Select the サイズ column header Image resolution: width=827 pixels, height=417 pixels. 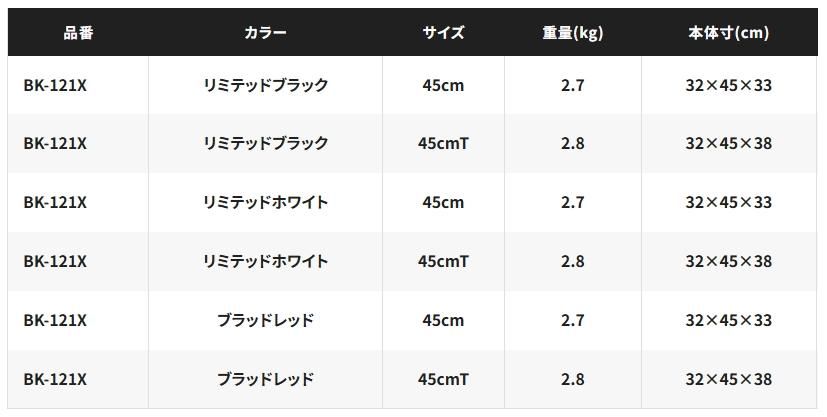[443, 33]
